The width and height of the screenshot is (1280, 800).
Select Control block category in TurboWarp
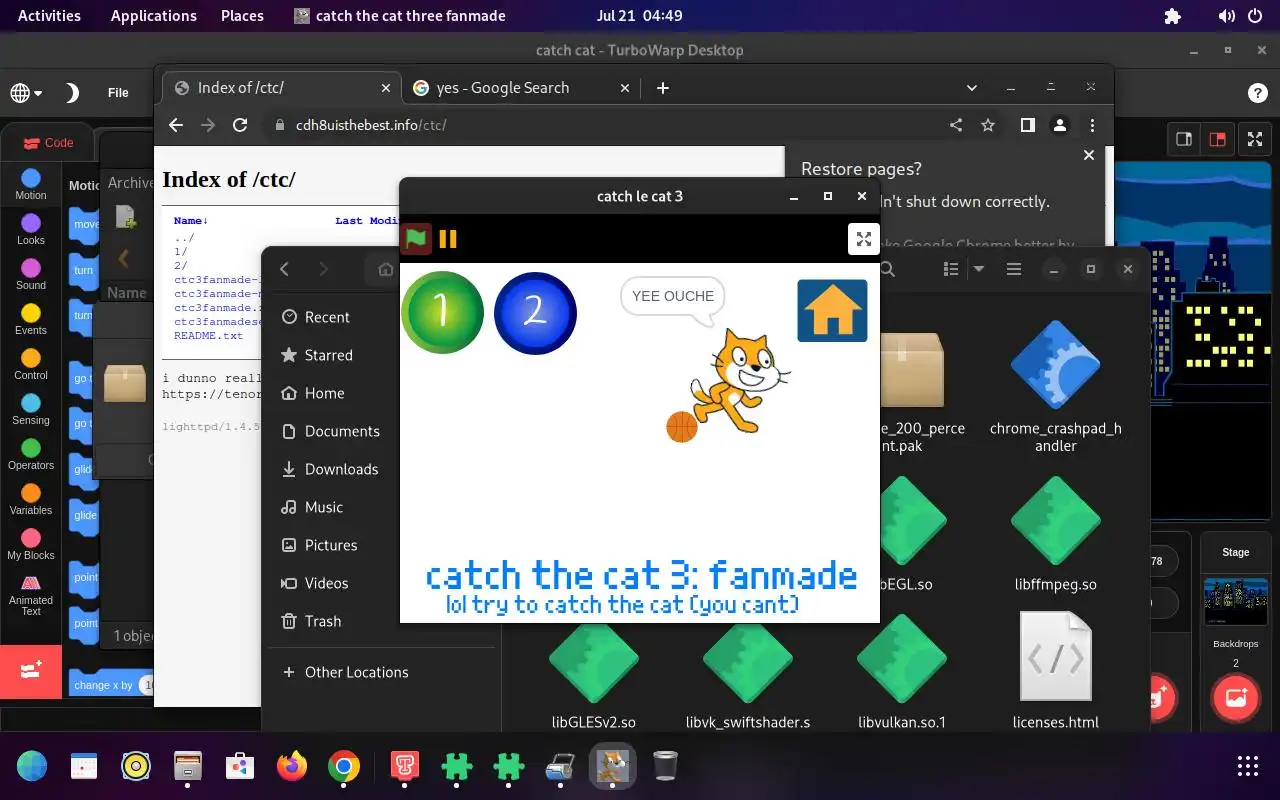pyautogui.click(x=31, y=365)
